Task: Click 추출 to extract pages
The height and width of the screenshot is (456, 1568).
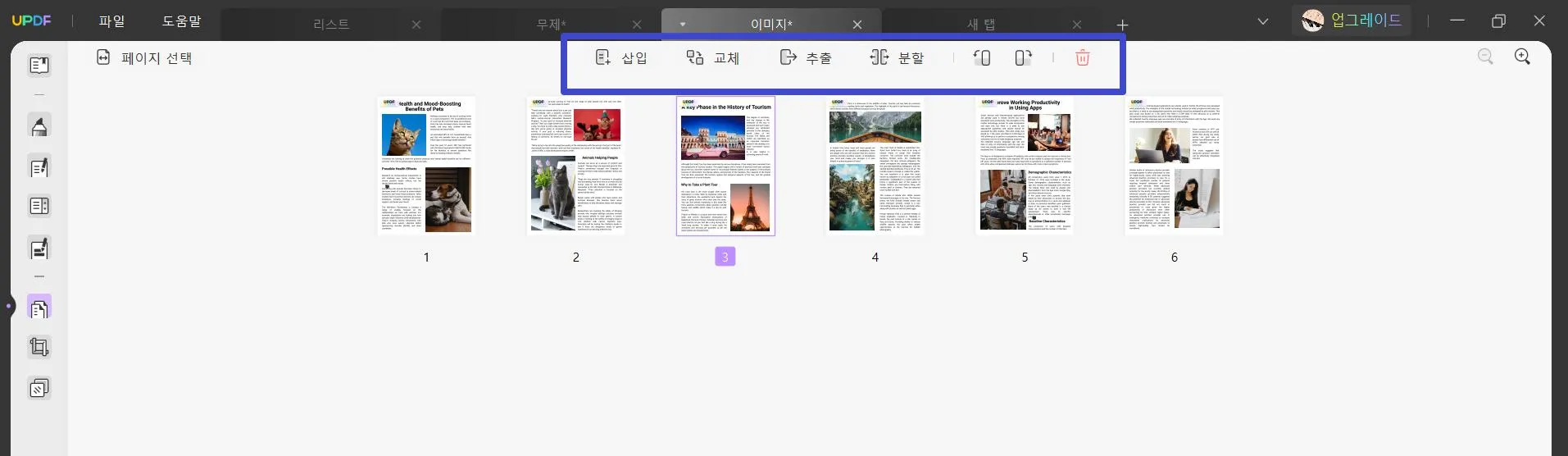Action: pos(806,57)
